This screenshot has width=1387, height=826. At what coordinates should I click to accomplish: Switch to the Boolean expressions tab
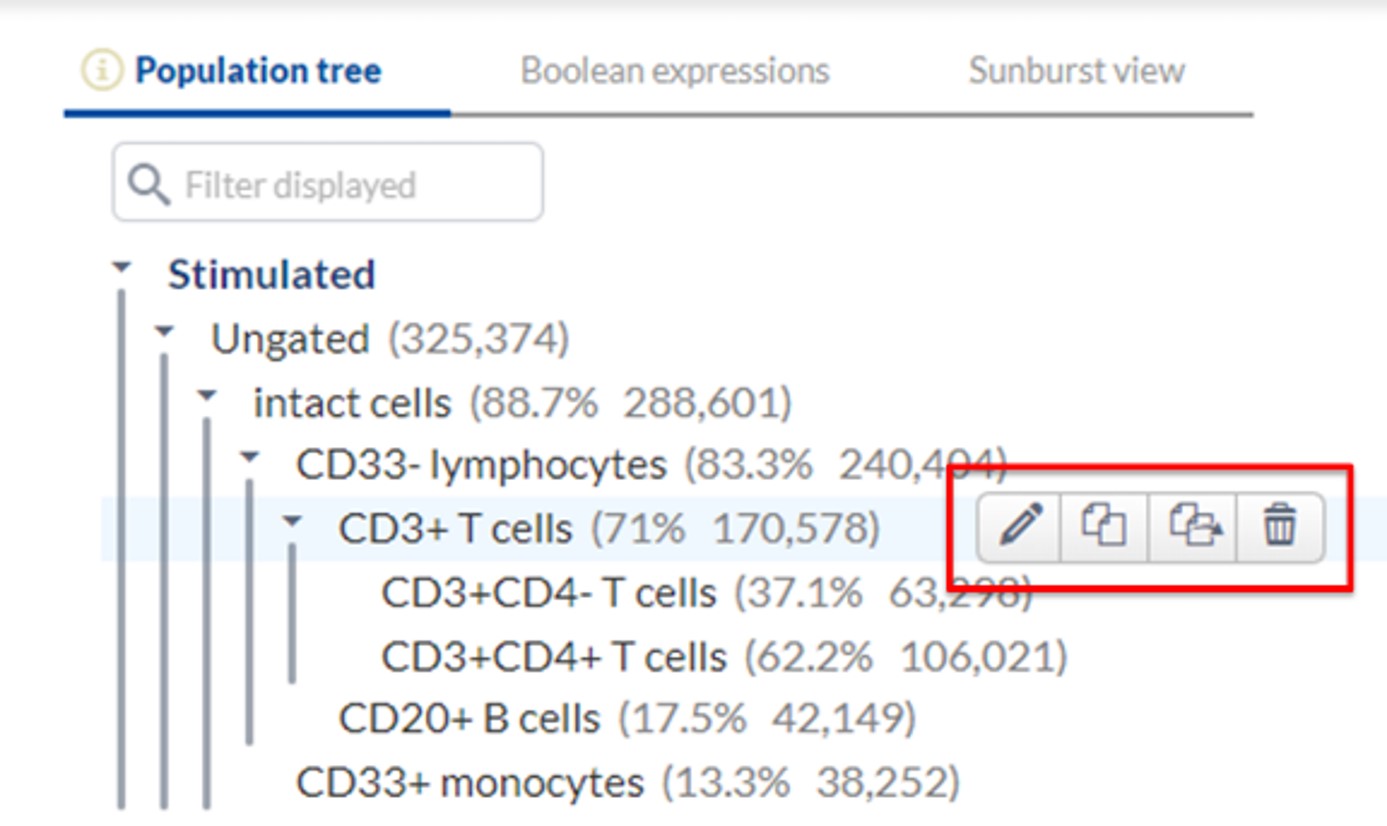[675, 71]
